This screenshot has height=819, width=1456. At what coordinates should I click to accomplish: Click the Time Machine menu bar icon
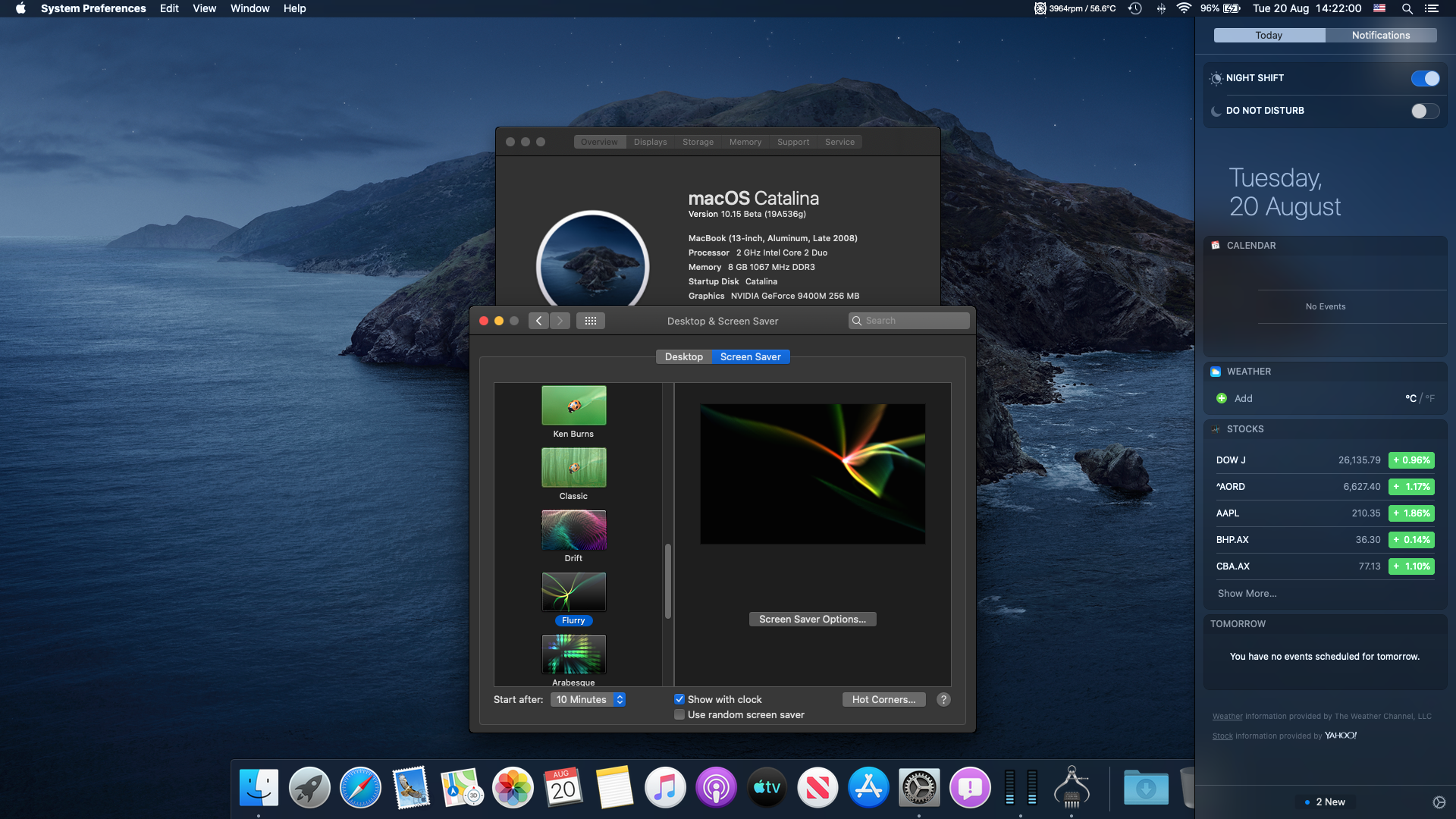click(1135, 8)
